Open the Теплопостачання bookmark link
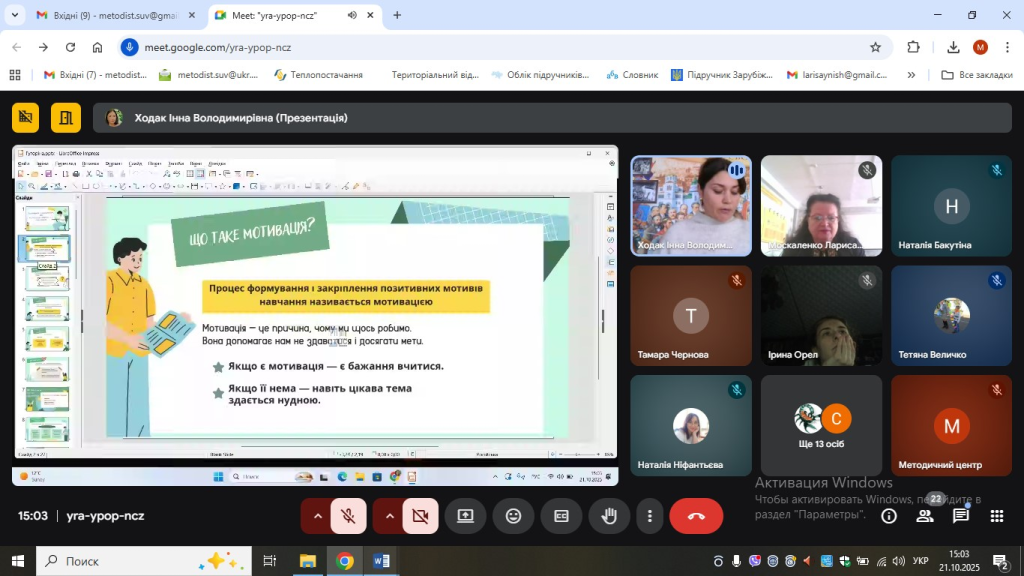Screen dimensions: 1024x576 [x=318, y=75]
